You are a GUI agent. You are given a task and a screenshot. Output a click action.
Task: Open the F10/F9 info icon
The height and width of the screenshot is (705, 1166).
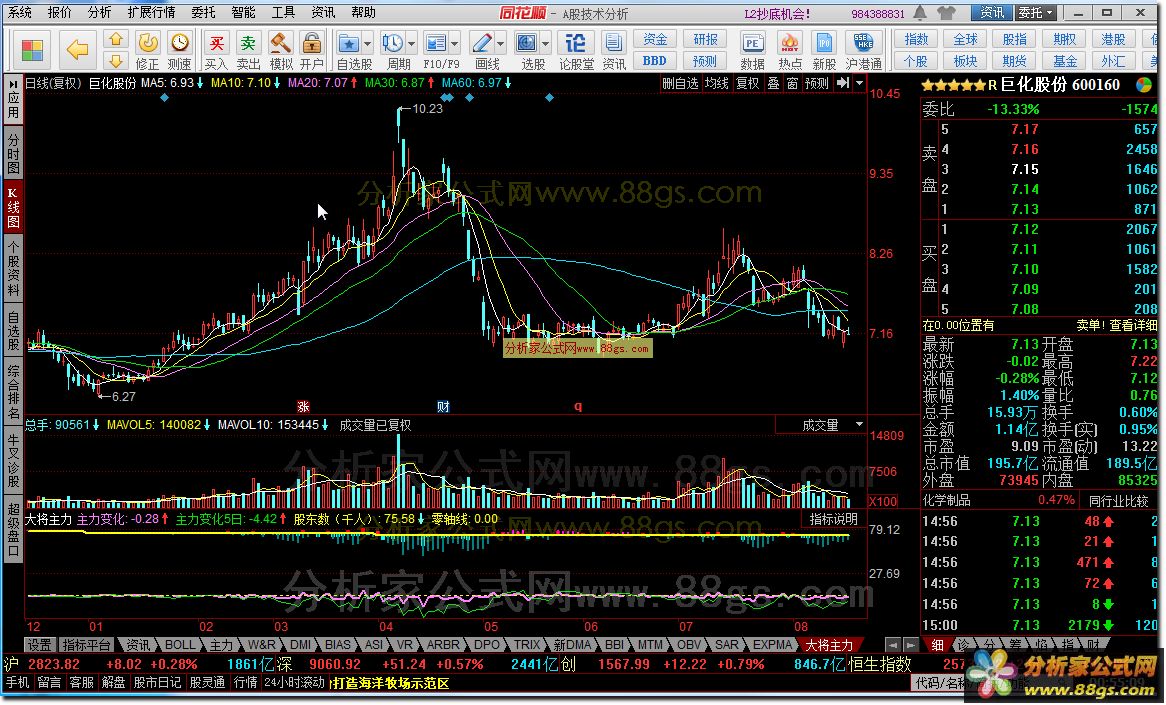(437, 43)
